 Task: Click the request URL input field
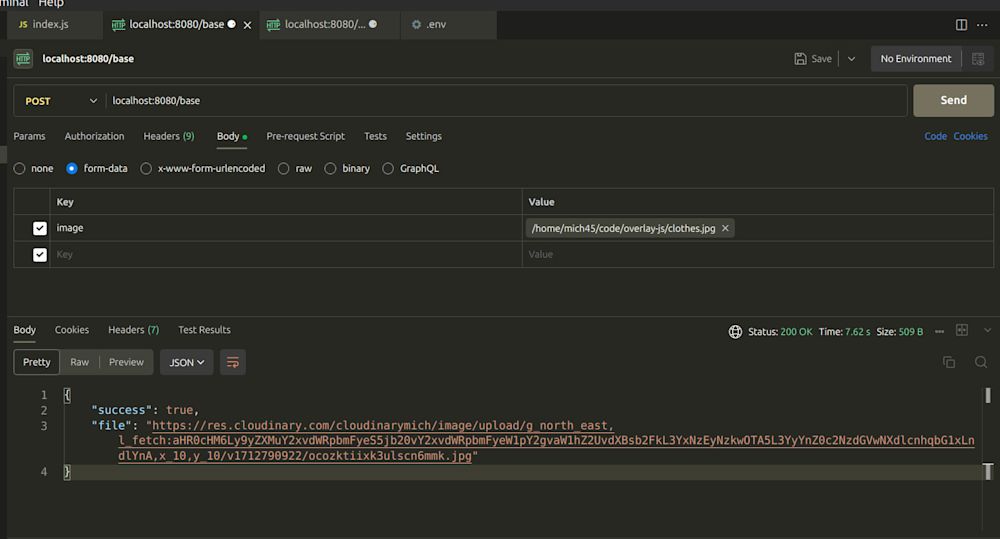point(500,101)
